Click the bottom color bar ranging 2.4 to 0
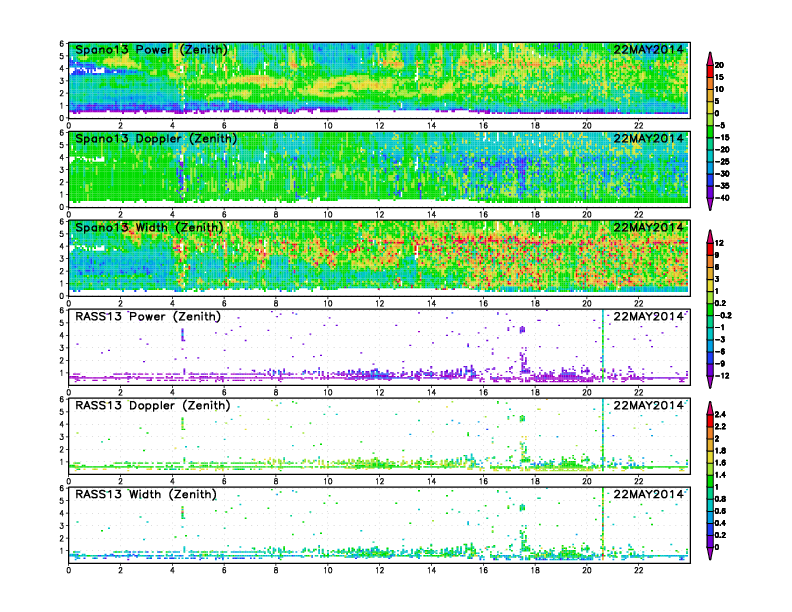The image size is (792, 612). [x=710, y=481]
